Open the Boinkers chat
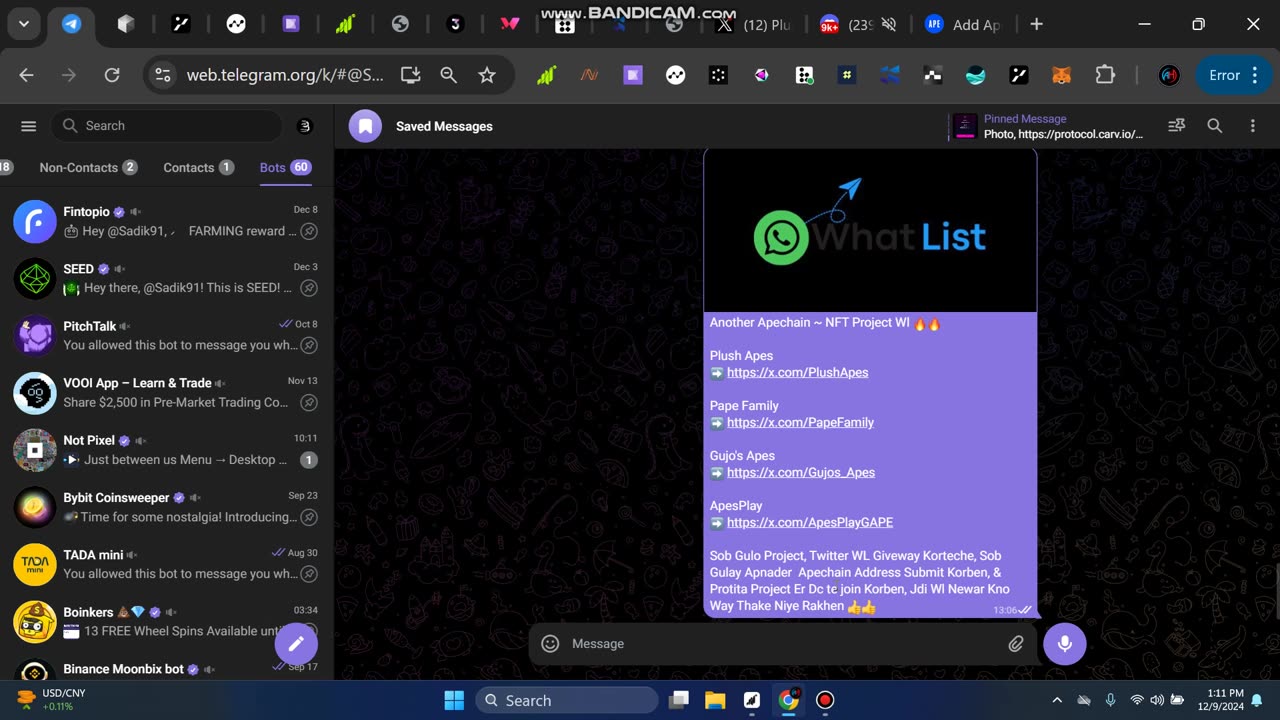The image size is (1280, 720). 167,621
